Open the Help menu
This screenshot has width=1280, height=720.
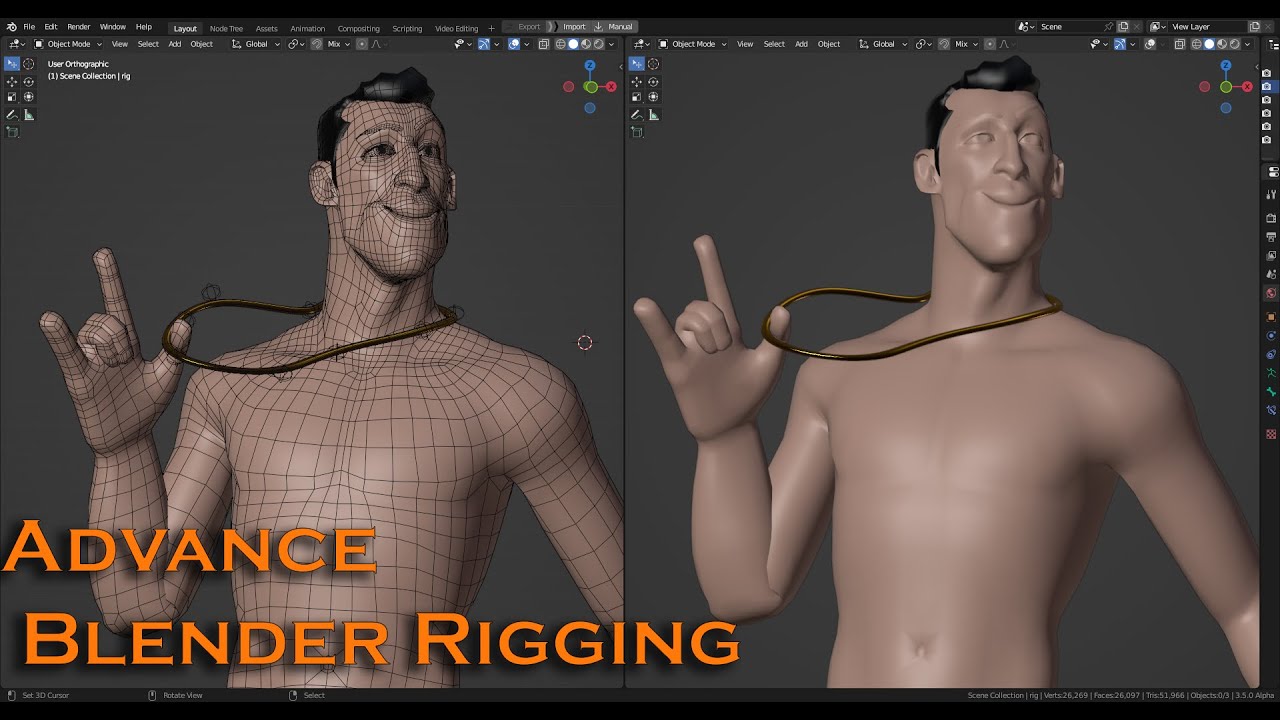[x=144, y=27]
